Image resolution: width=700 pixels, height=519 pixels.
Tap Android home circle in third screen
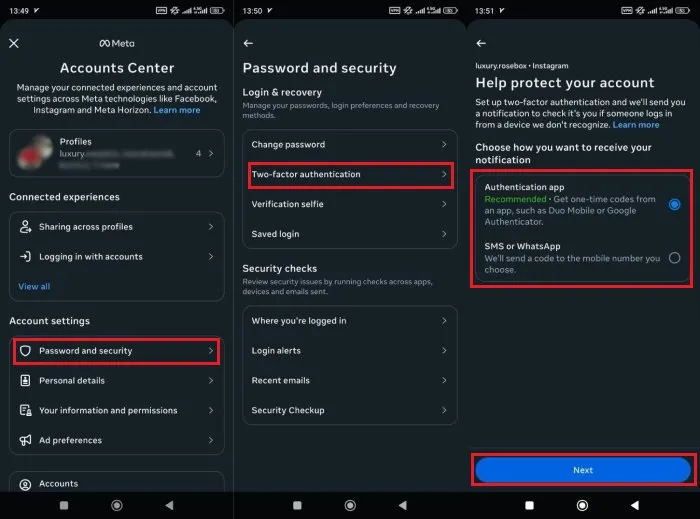582,505
